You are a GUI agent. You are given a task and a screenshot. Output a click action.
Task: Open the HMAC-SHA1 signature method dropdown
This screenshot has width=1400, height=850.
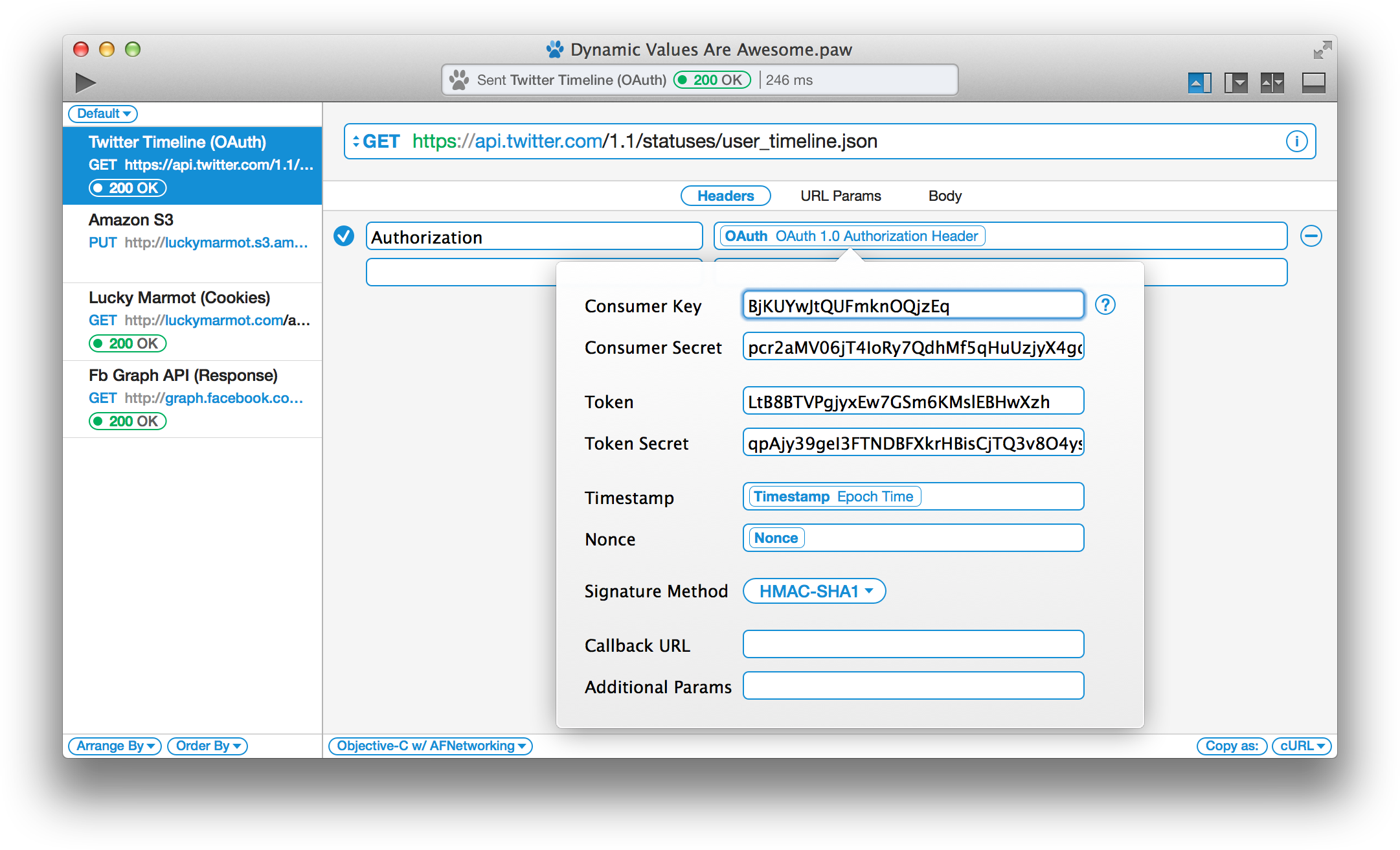point(814,591)
